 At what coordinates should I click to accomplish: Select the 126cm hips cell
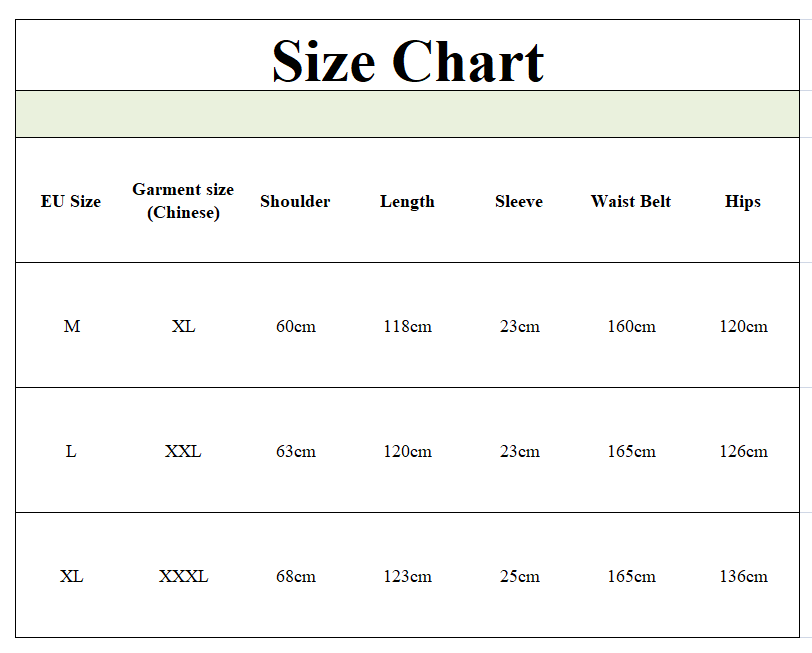(743, 451)
